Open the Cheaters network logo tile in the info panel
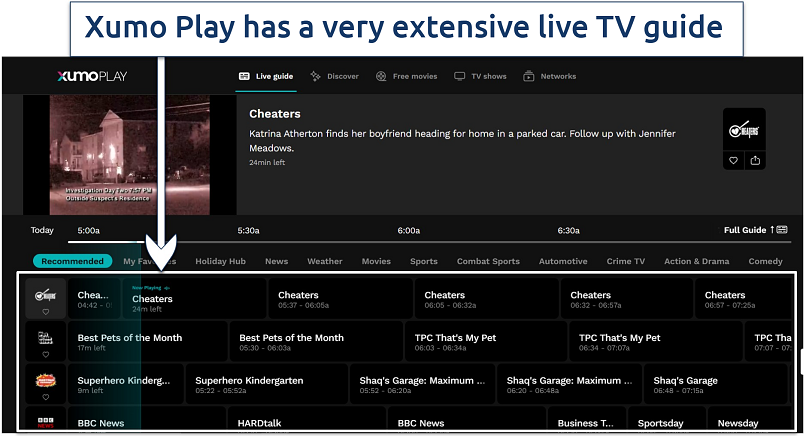The height and width of the screenshot is (436, 806). click(744, 128)
